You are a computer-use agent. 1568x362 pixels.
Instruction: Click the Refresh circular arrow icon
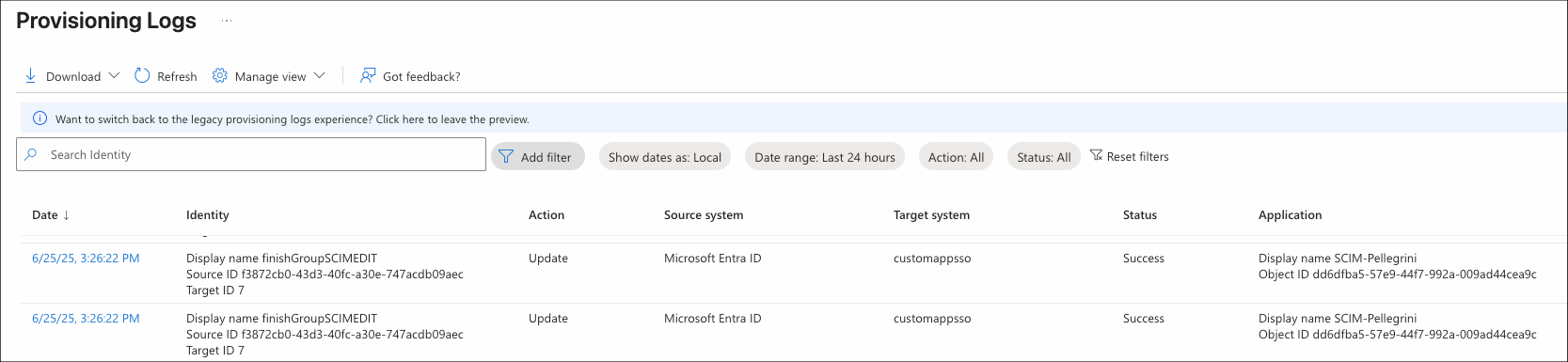click(x=142, y=75)
